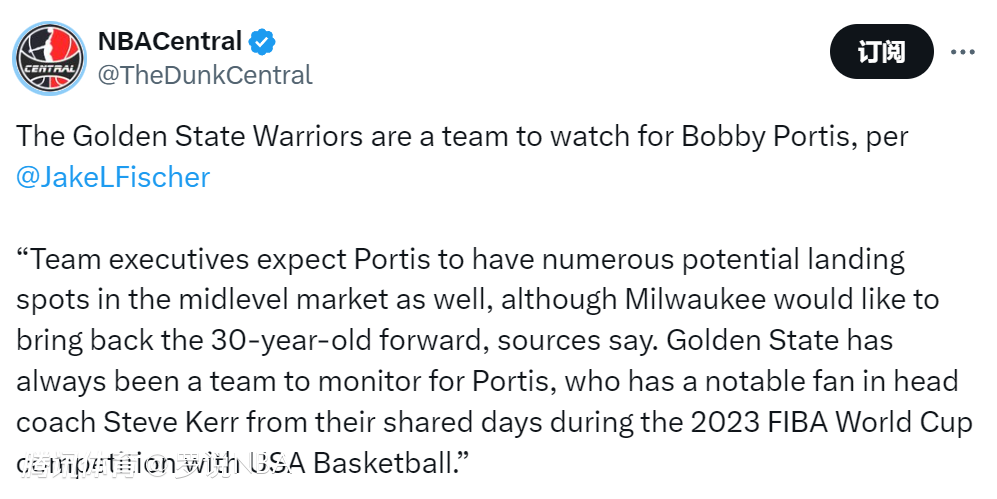997x499 pixels.
Task: Open the @TheDunkCentral handle
Action: coord(204,75)
